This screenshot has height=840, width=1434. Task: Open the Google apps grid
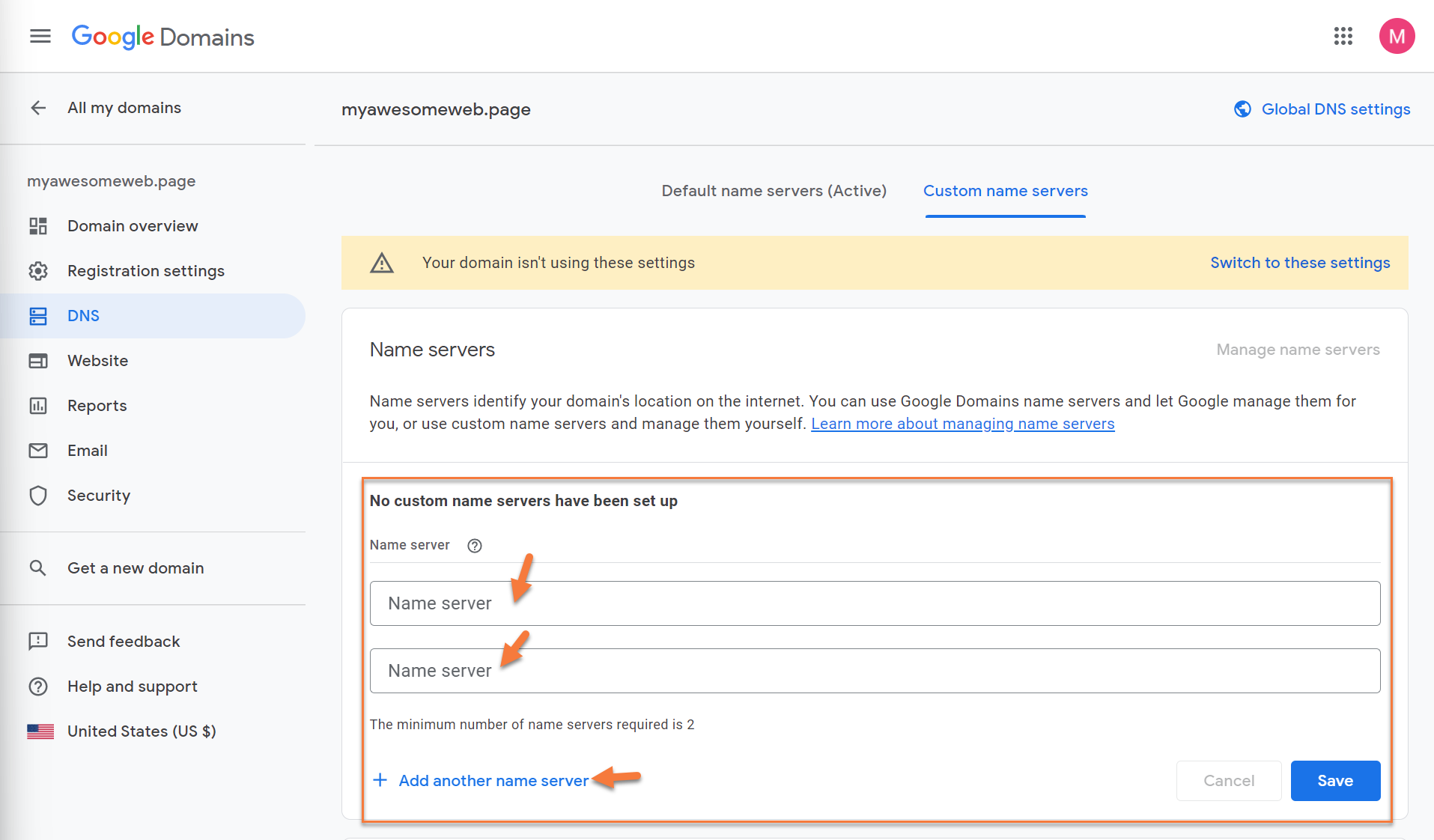pos(1343,36)
